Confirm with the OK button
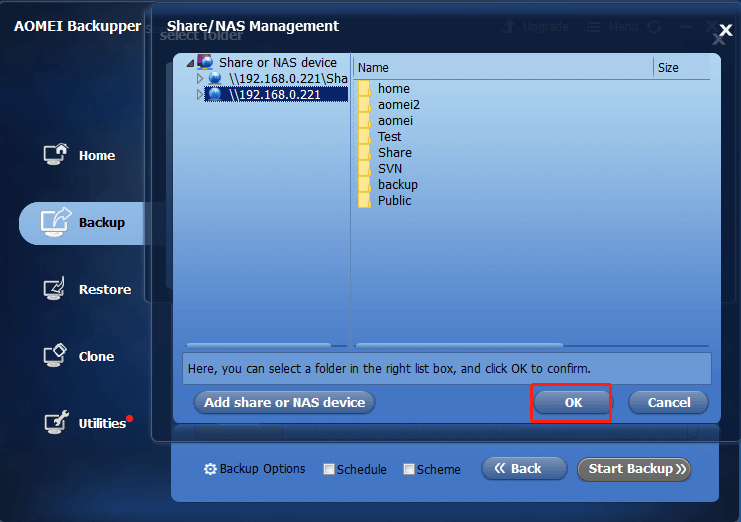Screen dimensions: 741x522 coord(573,402)
